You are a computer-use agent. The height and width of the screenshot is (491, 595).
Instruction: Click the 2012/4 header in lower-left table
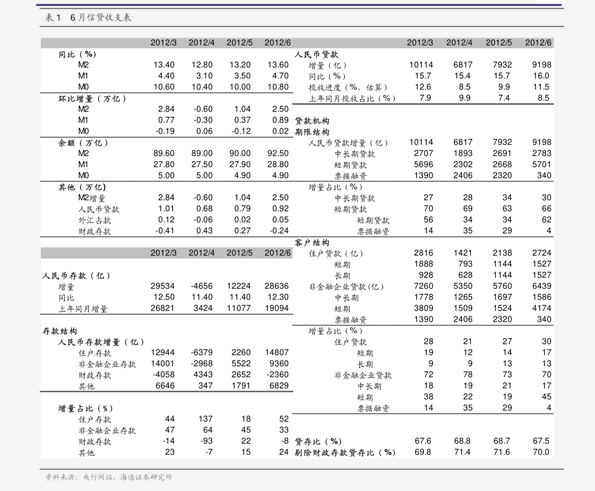(x=201, y=253)
